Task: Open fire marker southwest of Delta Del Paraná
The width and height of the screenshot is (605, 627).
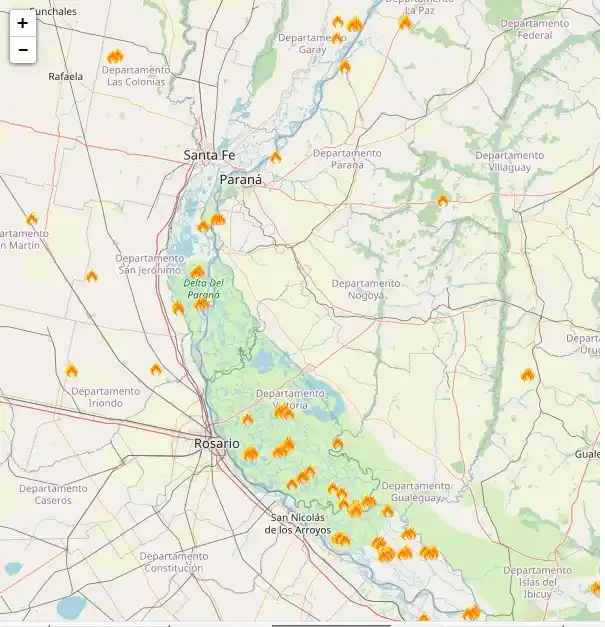Action: 178,307
